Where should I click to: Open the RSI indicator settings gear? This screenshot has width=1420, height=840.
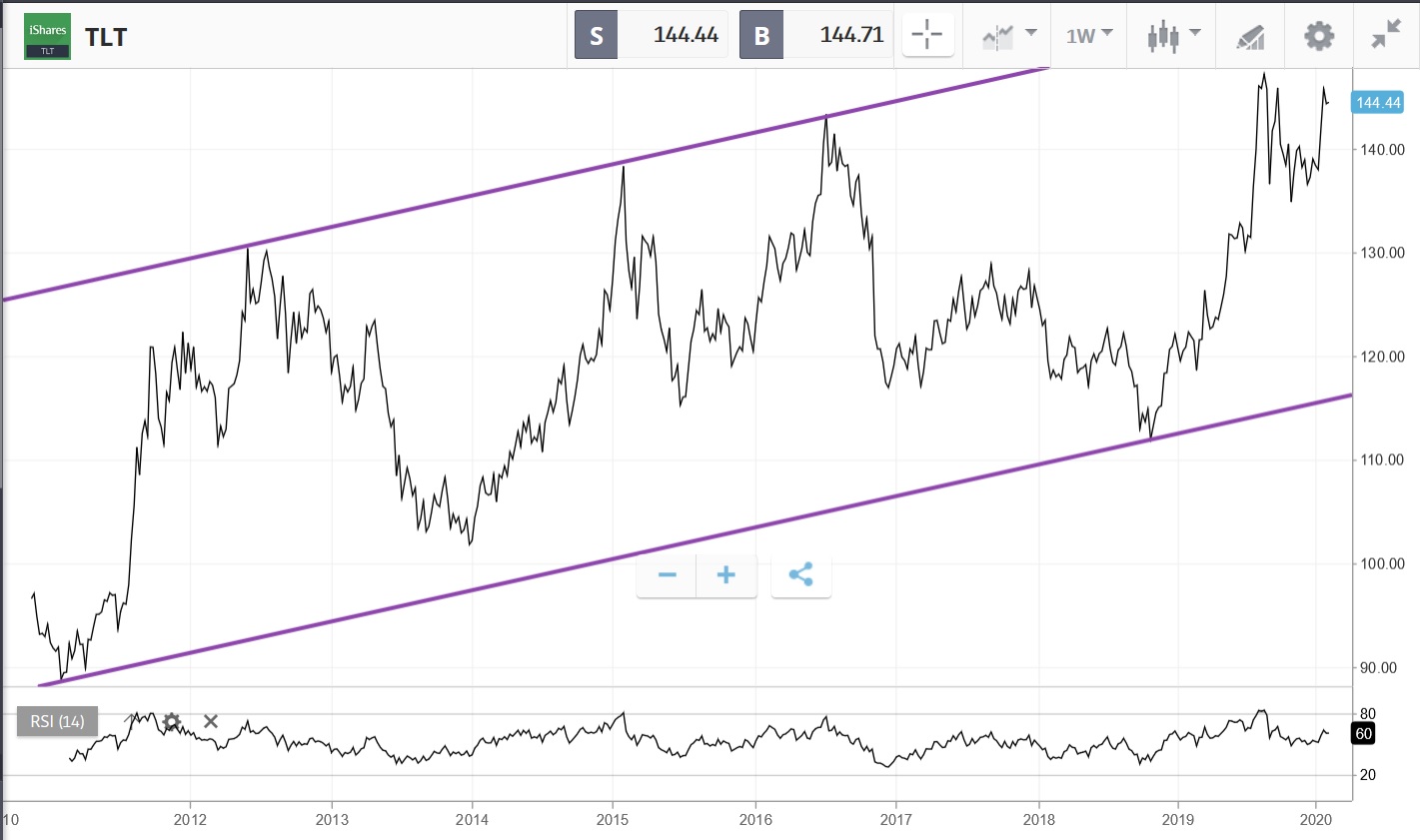point(171,721)
